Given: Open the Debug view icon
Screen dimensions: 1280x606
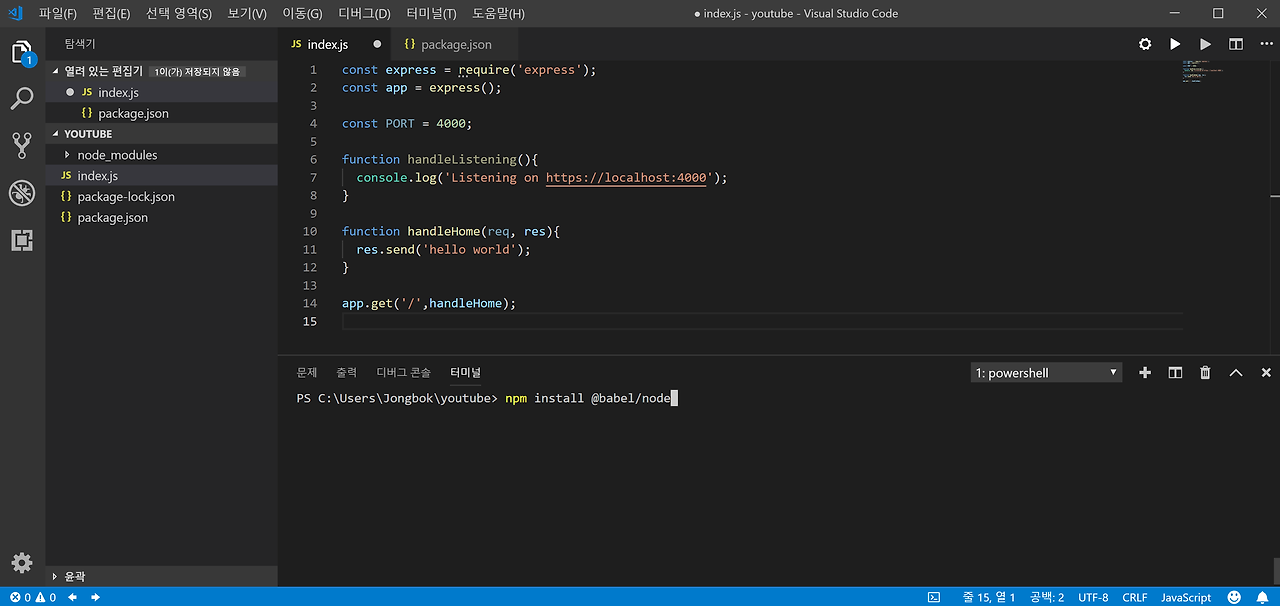Looking at the screenshot, I should [x=22, y=193].
